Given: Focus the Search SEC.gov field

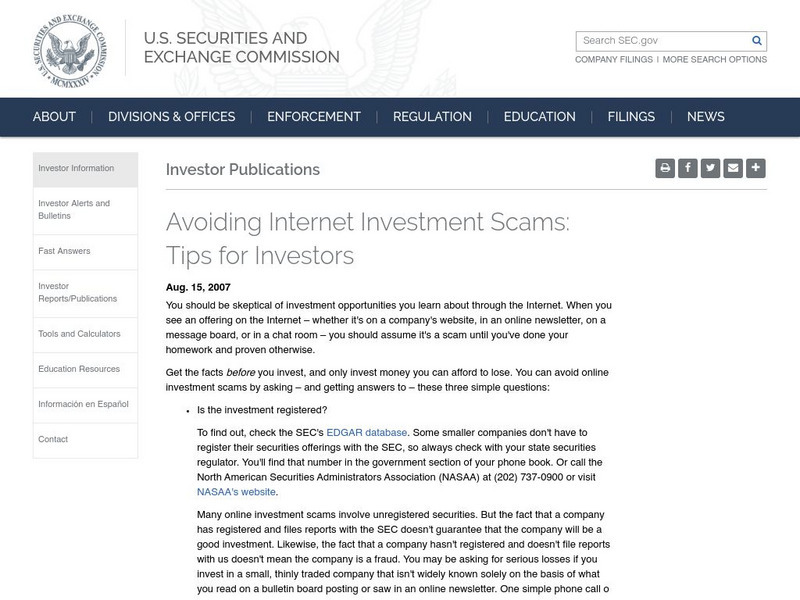Looking at the screenshot, I should click(663, 41).
